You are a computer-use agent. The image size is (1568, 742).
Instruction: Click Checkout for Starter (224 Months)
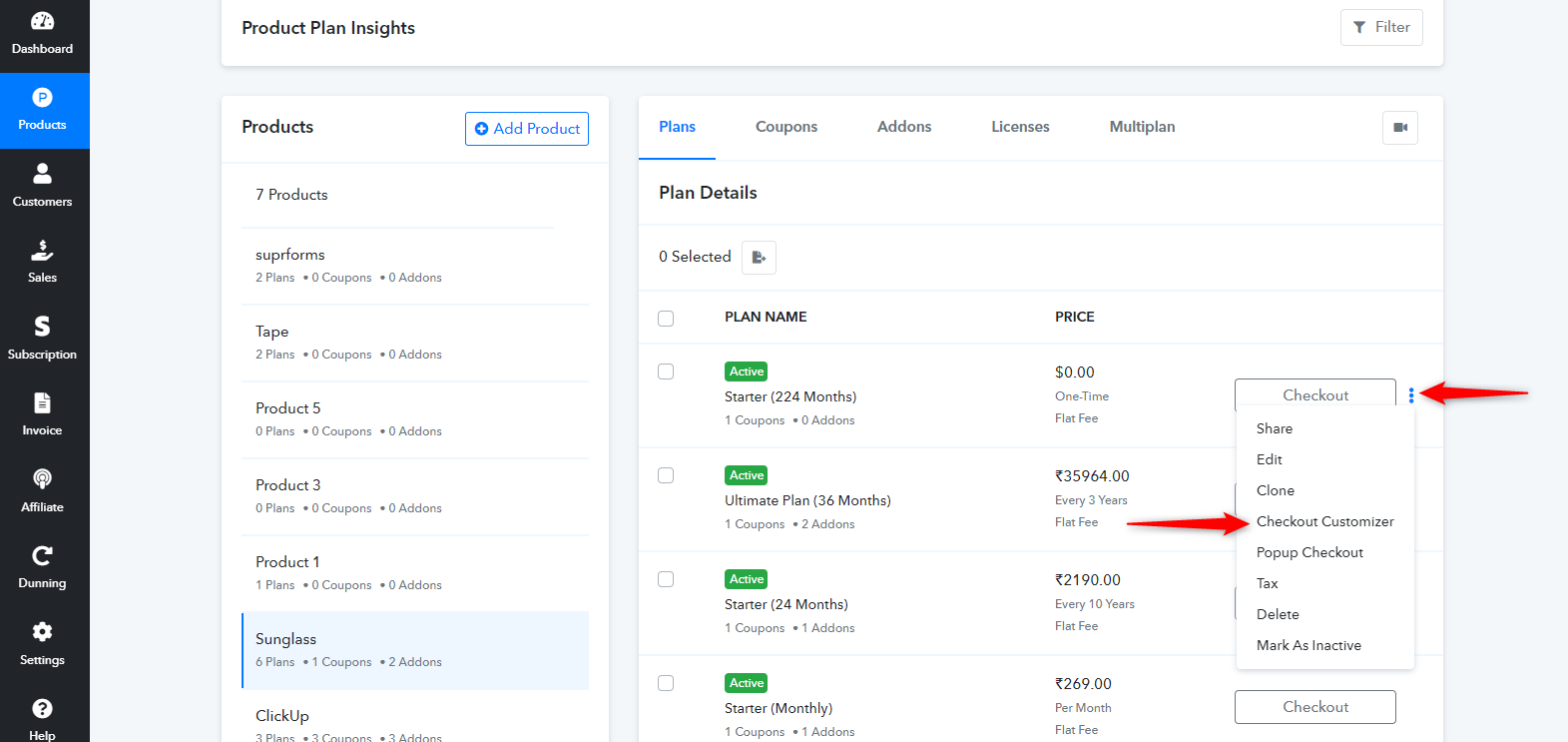pos(1315,394)
